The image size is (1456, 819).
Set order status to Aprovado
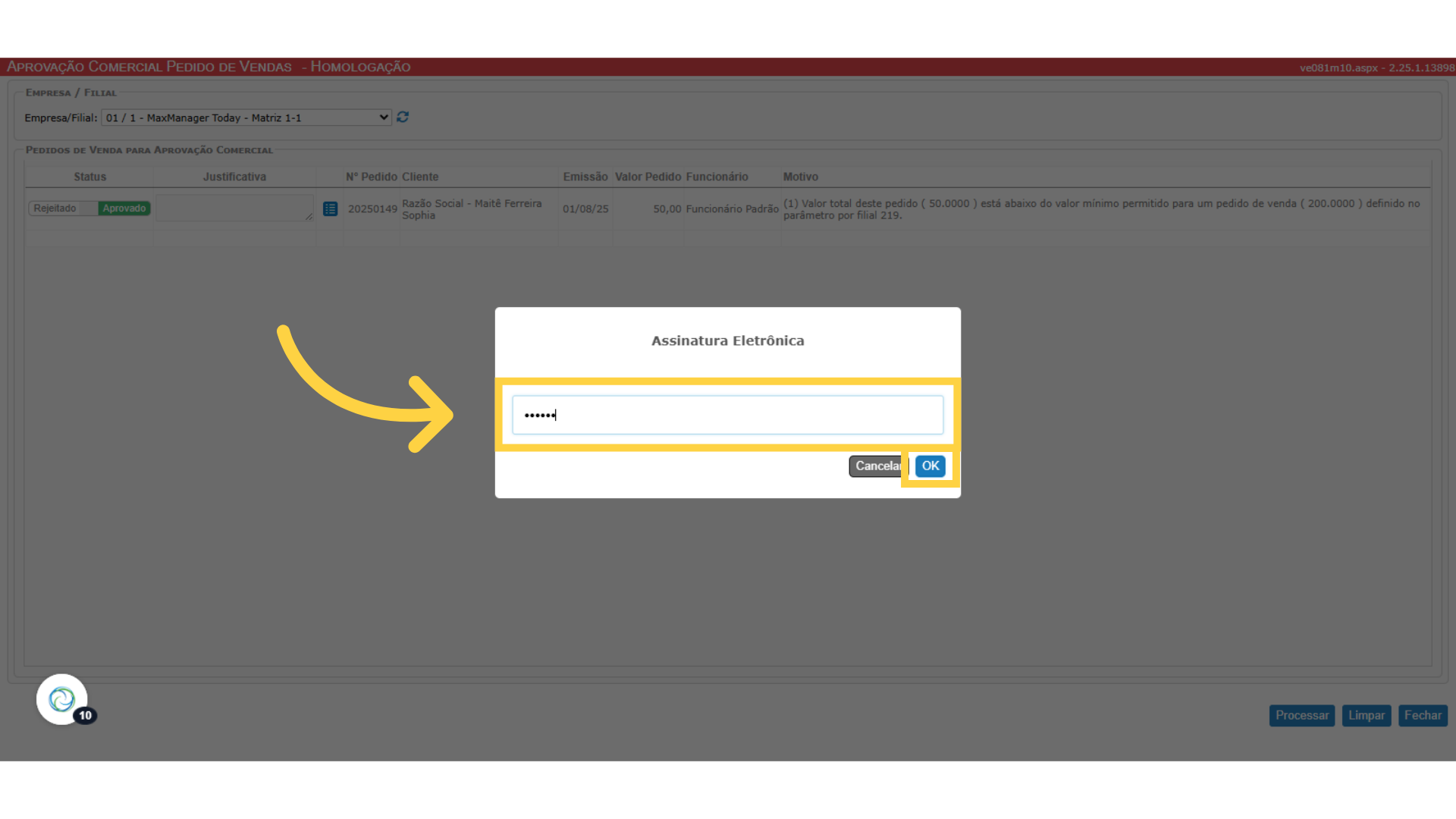124,208
